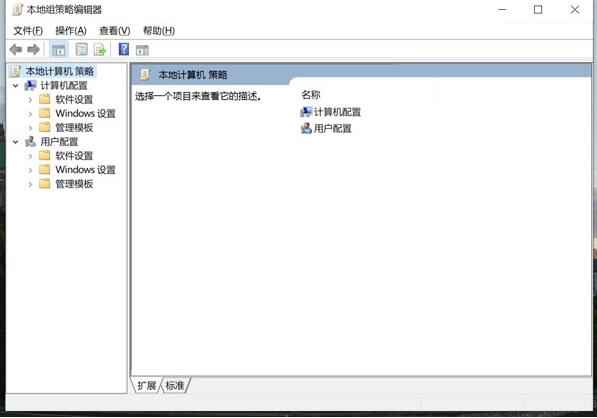Toggle the show/hide action pane icon
Image resolution: width=597 pixels, height=418 pixels.
pos(142,50)
